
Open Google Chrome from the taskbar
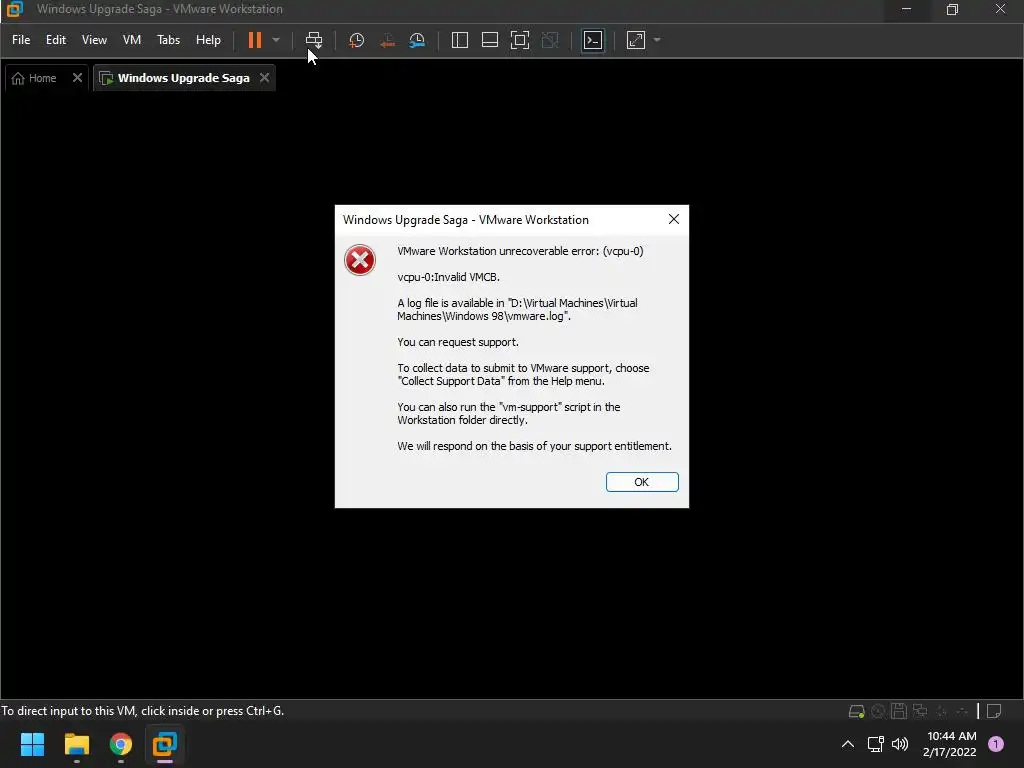(x=121, y=744)
